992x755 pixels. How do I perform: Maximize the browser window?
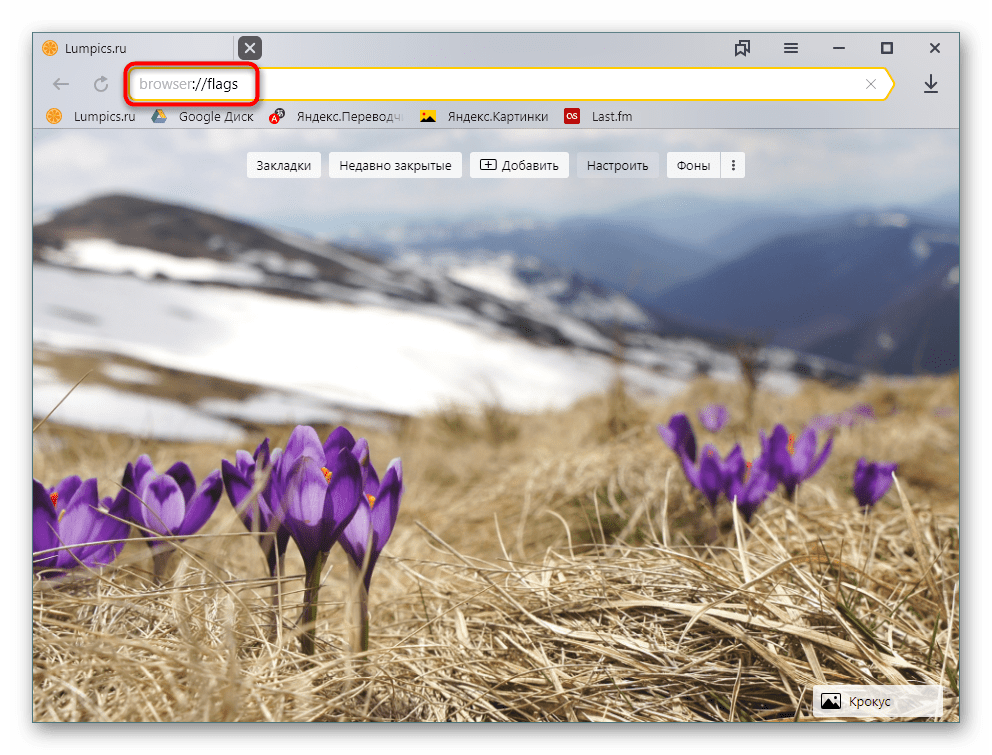(887, 48)
